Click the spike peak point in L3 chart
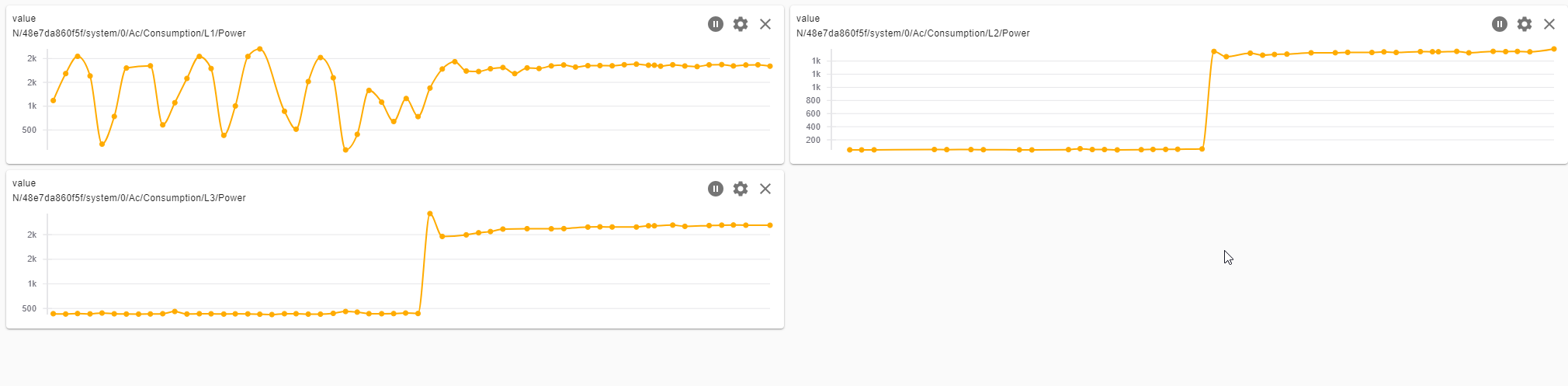Viewport: 1568px width, 386px height. tap(430, 214)
